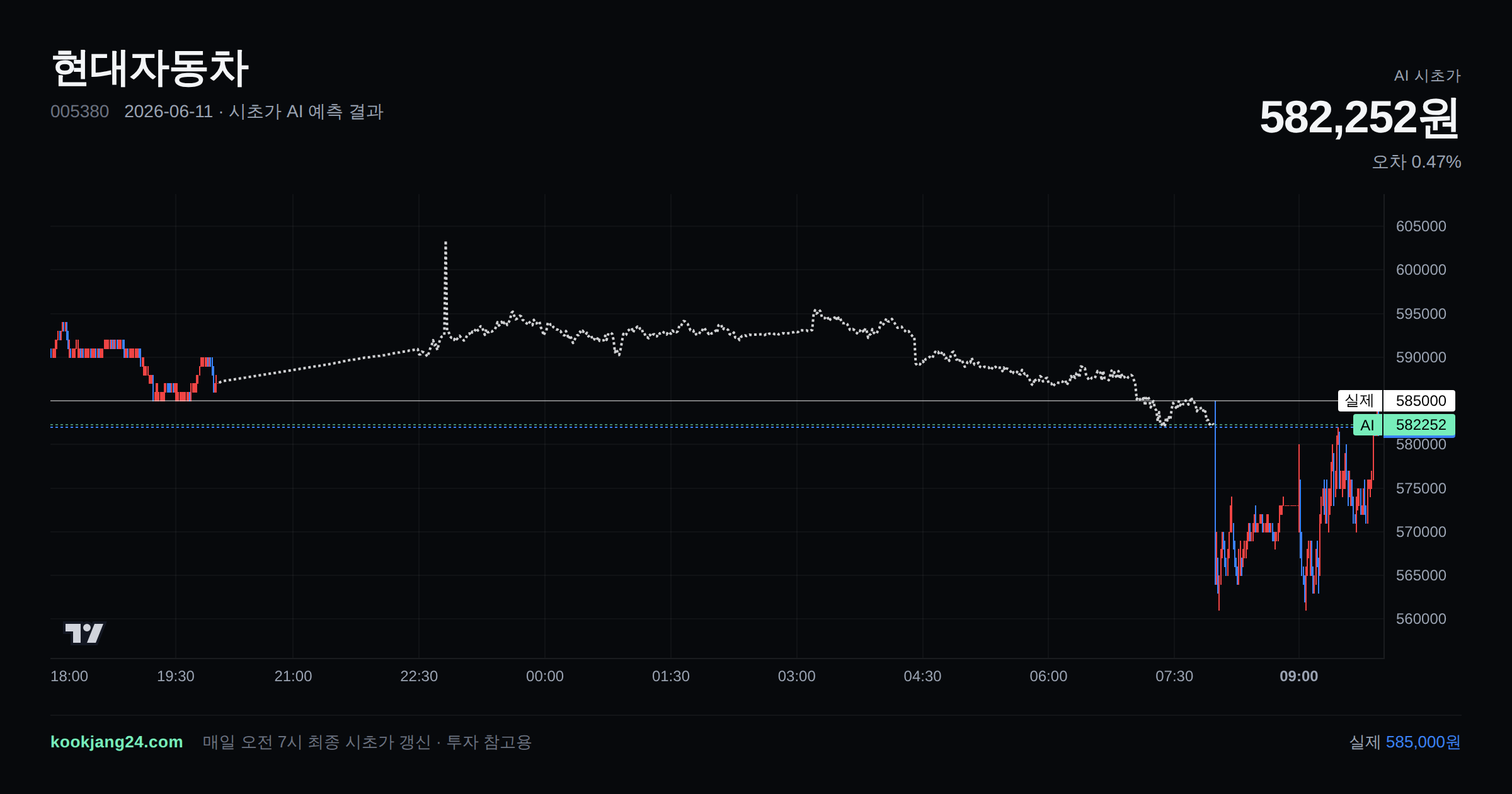Image resolution: width=1512 pixels, height=794 pixels.
Task: Click the 22:30 time axis label
Action: click(x=419, y=676)
